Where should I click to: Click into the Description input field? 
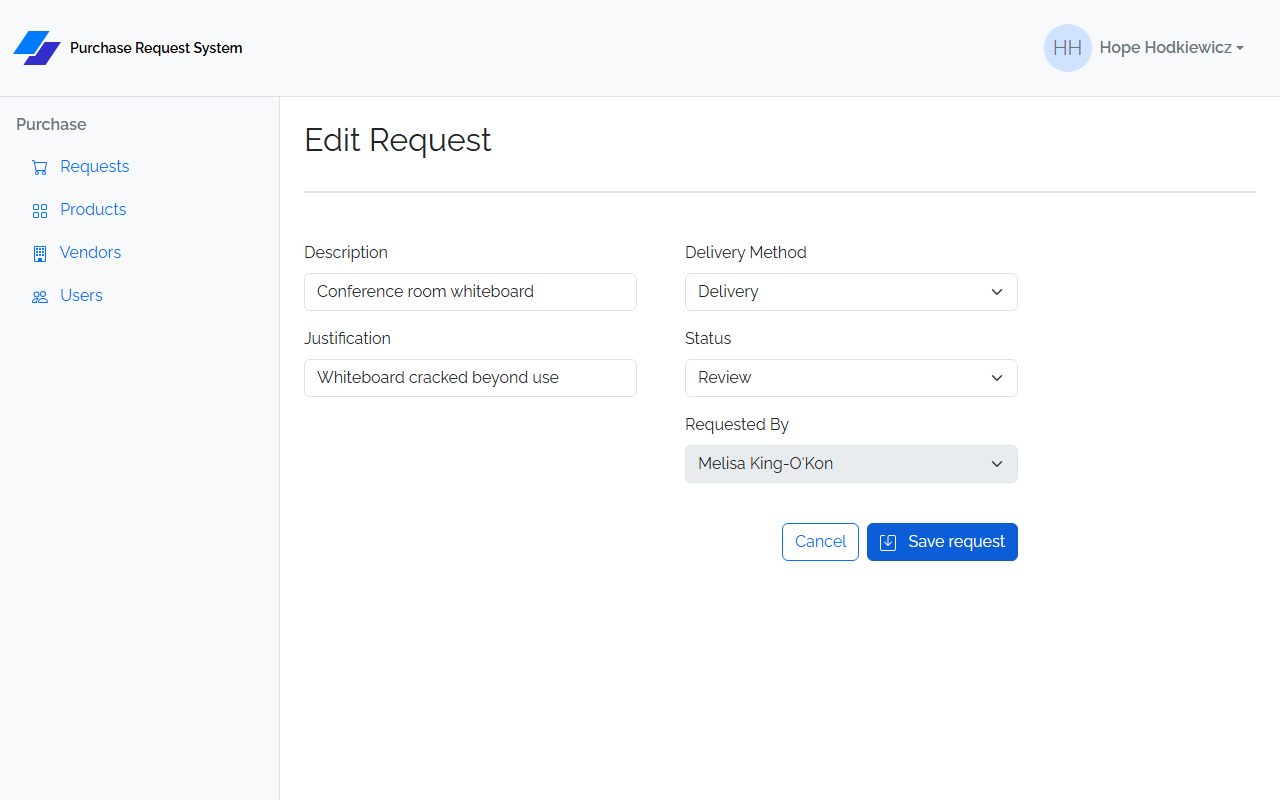pyautogui.click(x=470, y=292)
